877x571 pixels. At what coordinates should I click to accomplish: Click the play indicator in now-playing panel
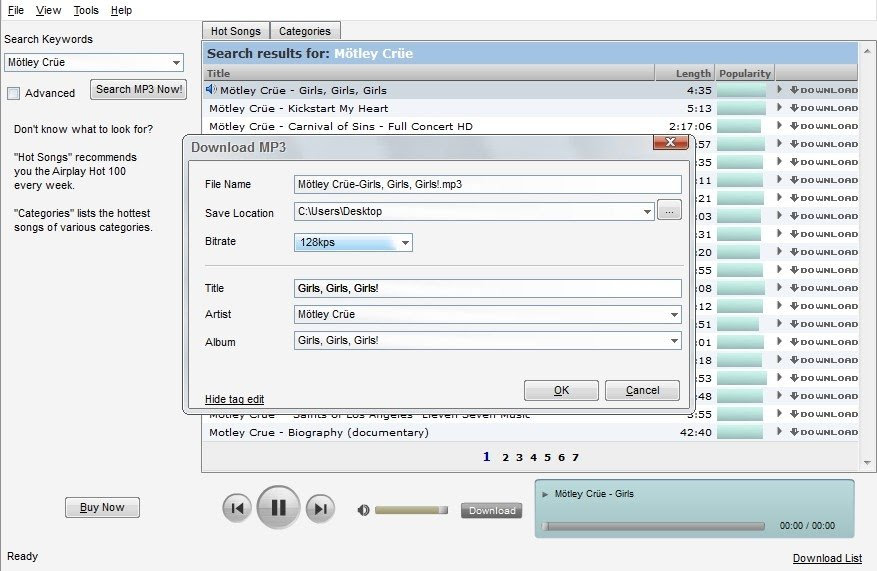click(x=545, y=494)
